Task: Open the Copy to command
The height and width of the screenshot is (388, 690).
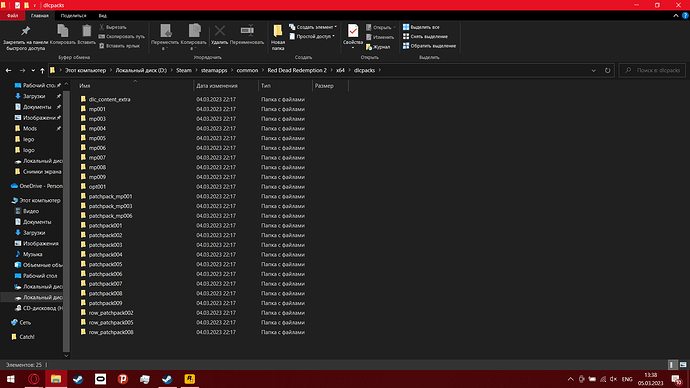Action: click(x=194, y=37)
